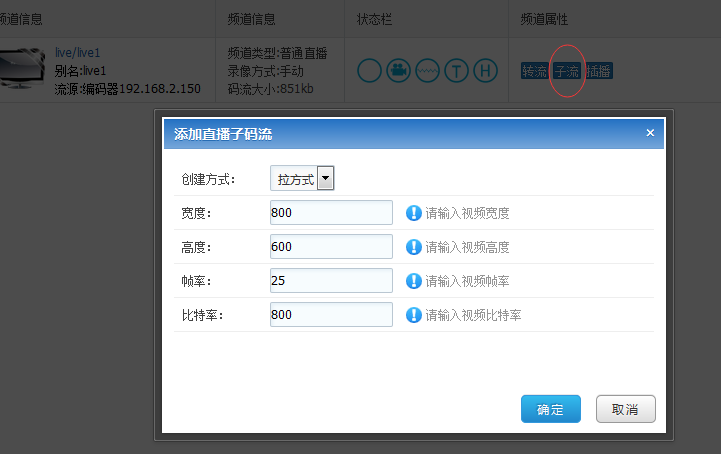
Task: Click the camera recording status icon
Action: tap(398, 71)
